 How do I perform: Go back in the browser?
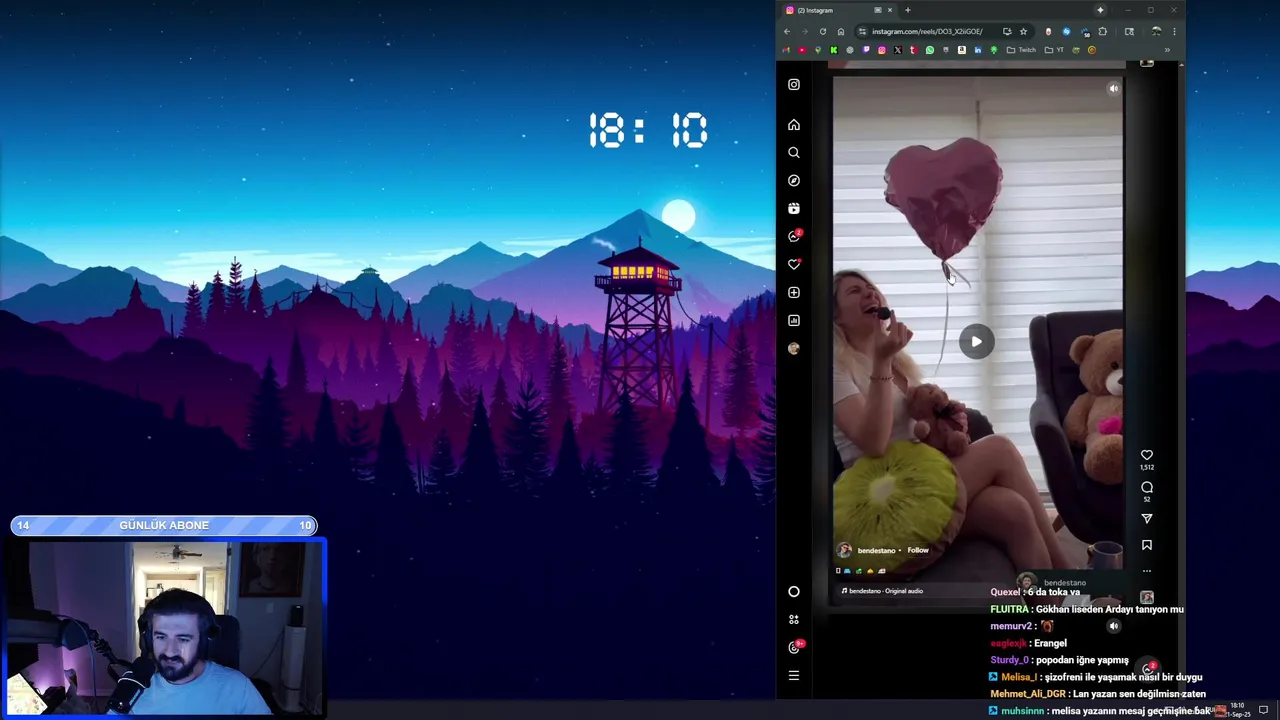787,31
